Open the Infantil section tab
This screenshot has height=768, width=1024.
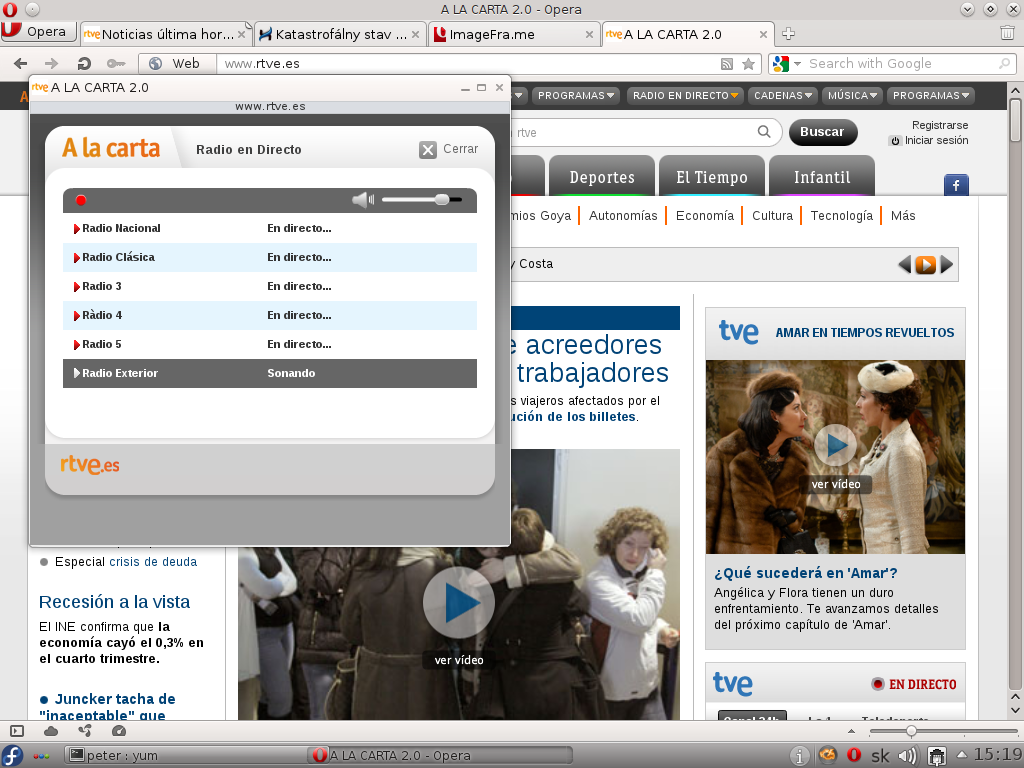822,176
